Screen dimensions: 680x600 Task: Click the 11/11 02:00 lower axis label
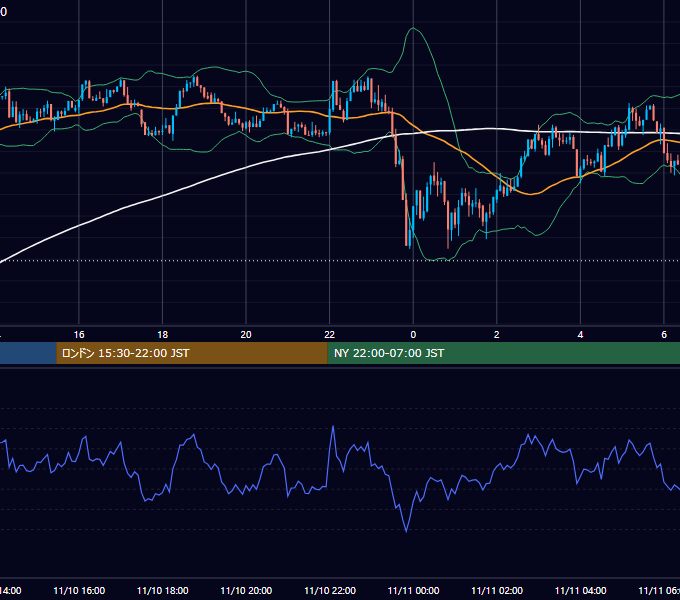(x=497, y=590)
